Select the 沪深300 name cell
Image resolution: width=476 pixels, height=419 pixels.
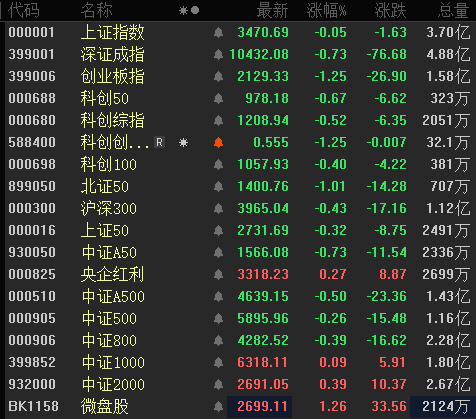click(109, 209)
